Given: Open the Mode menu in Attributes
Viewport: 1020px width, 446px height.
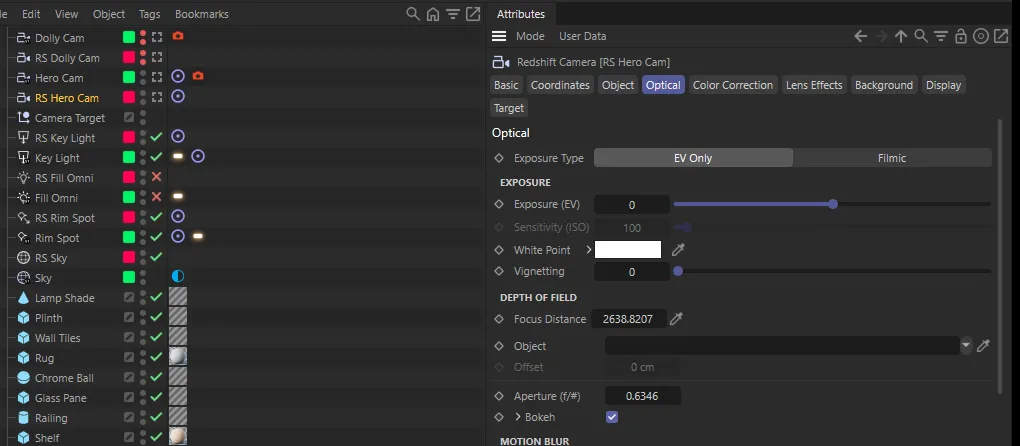Looking at the screenshot, I should pos(530,36).
